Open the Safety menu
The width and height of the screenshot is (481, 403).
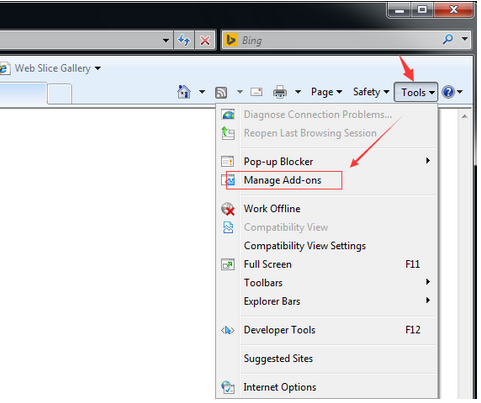371,92
